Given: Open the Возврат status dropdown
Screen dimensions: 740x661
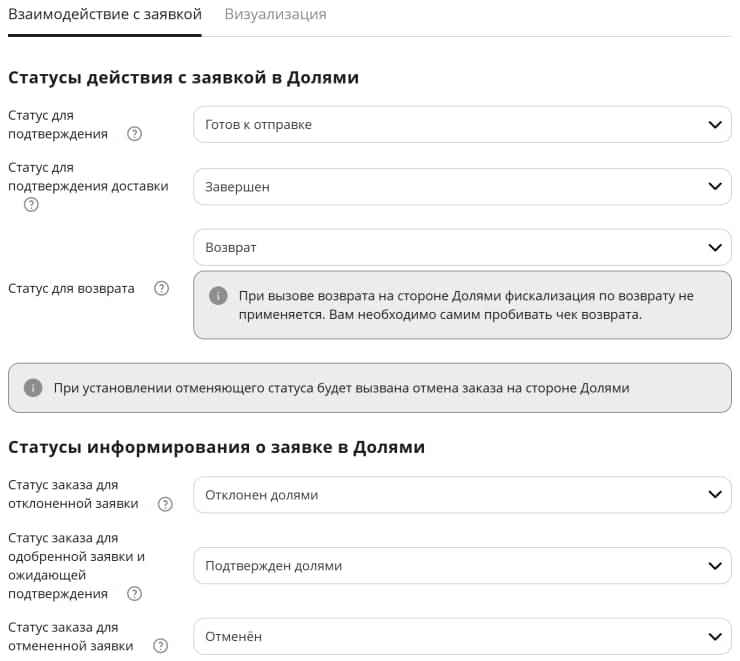Looking at the screenshot, I should [462, 247].
